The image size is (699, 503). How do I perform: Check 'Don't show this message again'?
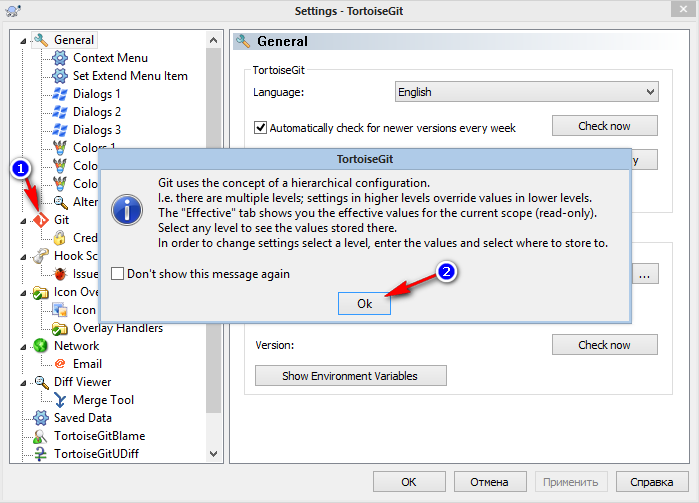click(x=118, y=273)
